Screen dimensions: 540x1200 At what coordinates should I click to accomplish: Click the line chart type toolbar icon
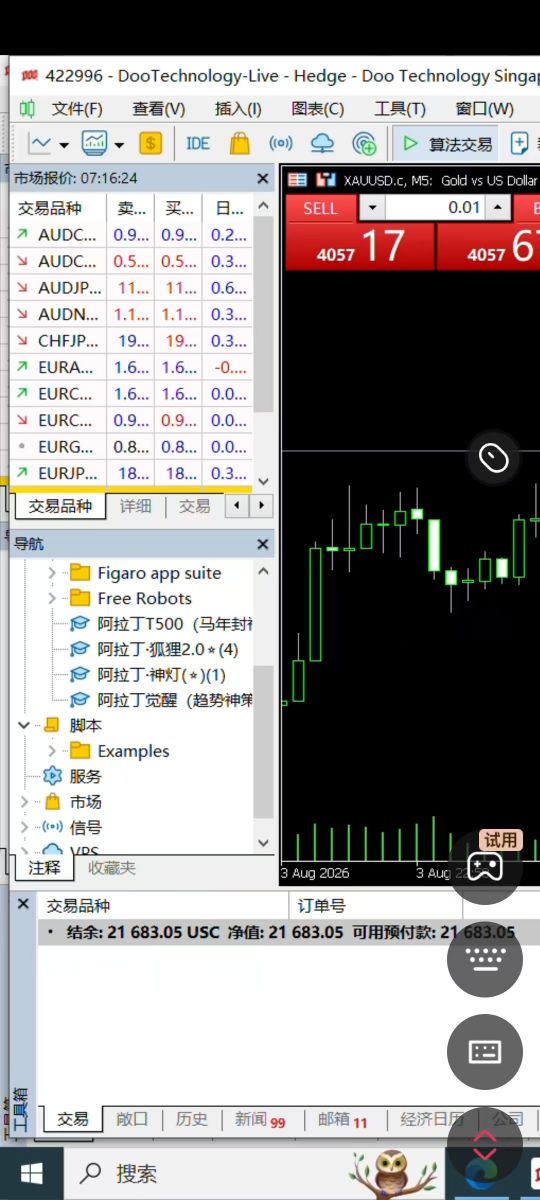[41, 143]
